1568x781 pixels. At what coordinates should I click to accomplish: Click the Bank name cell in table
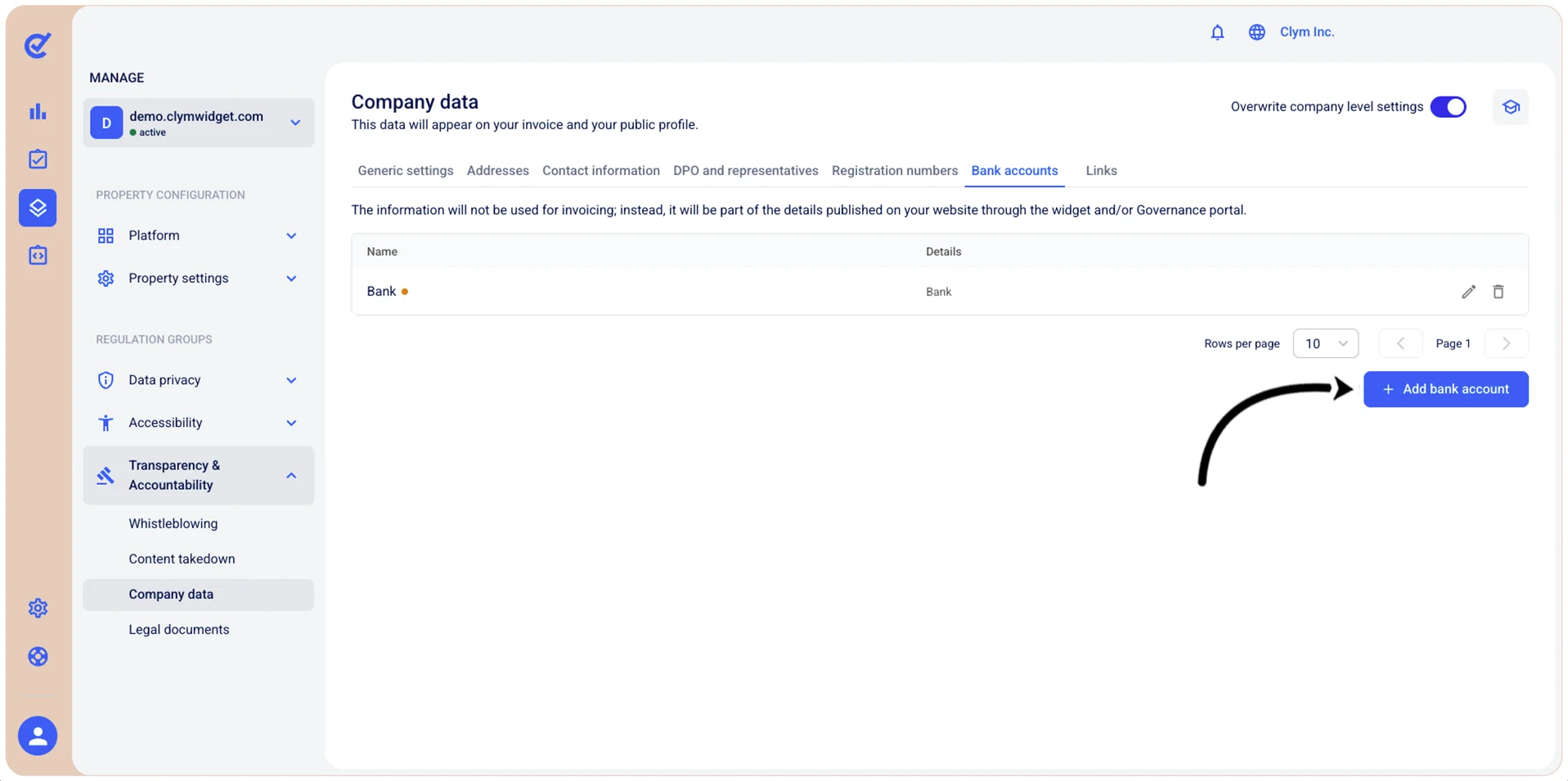coord(381,291)
